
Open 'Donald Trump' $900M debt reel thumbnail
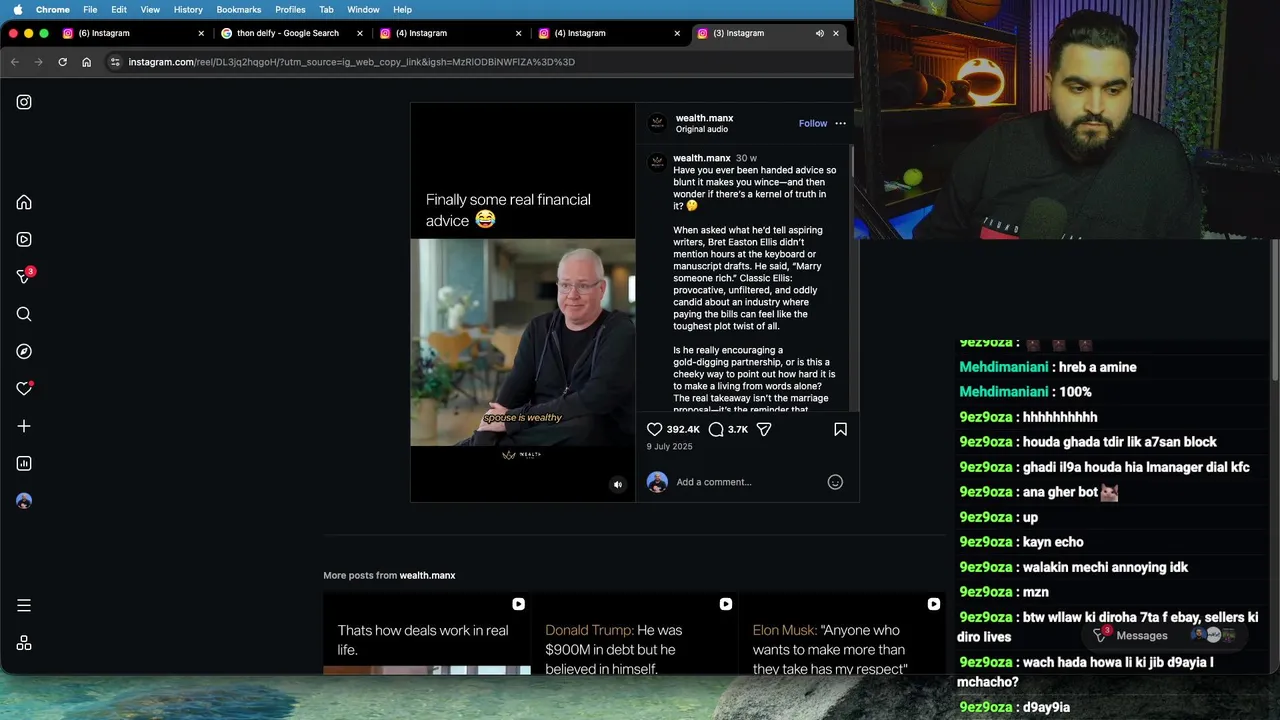pos(635,634)
